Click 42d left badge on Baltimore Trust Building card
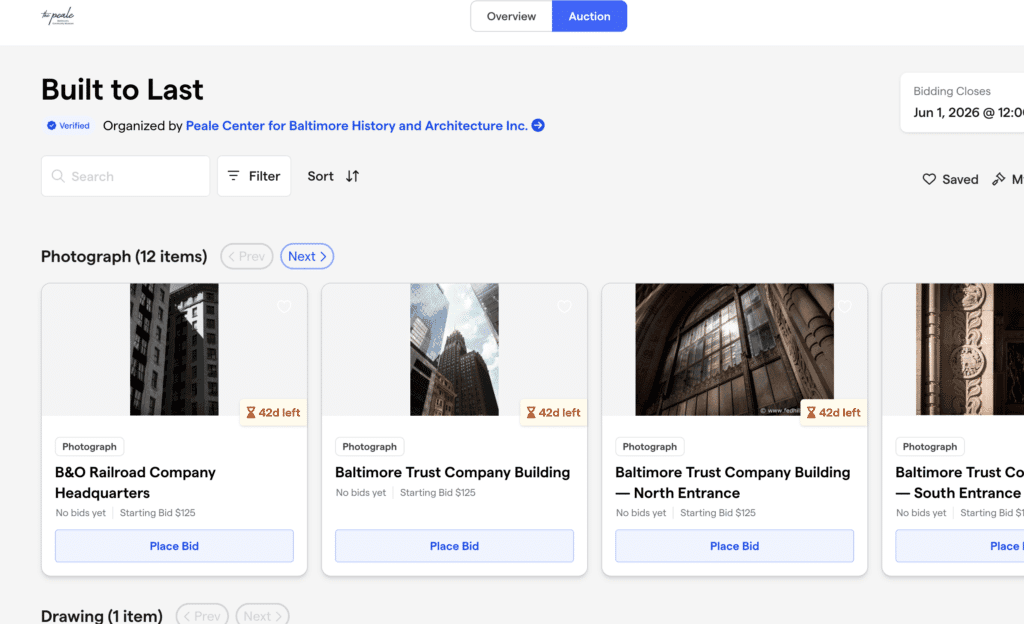Screen dimensions: 1024x624 pos(553,413)
